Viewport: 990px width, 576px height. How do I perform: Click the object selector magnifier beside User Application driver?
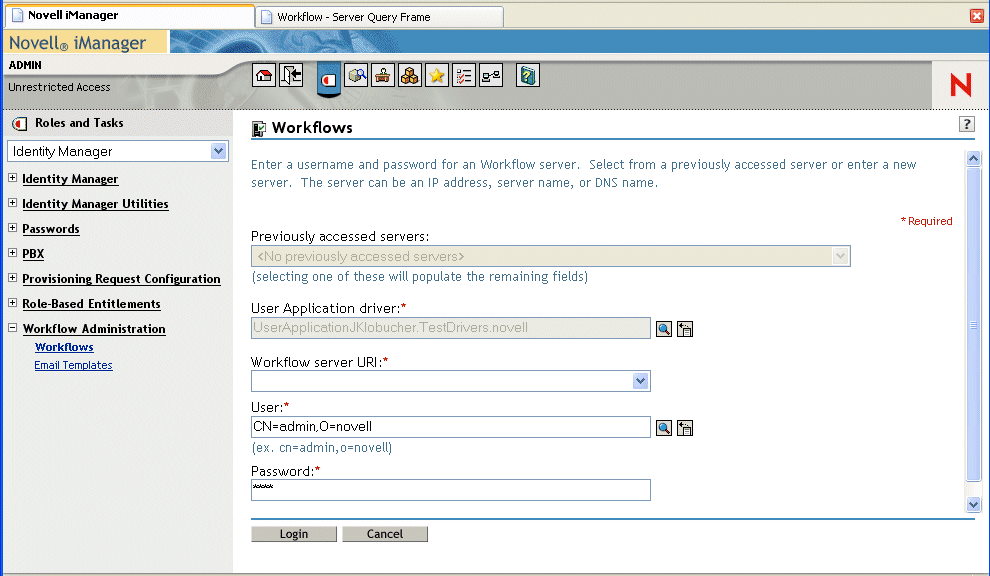pyautogui.click(x=663, y=328)
